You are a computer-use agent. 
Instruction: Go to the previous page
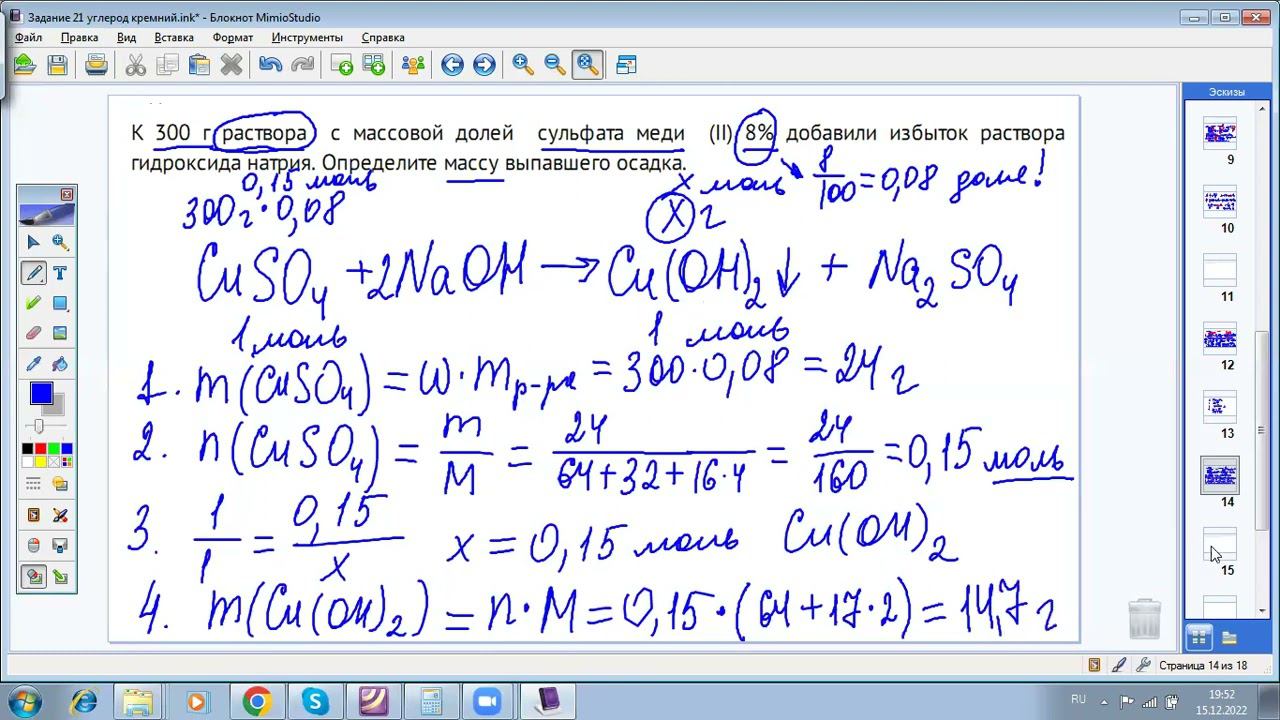pyautogui.click(x=452, y=65)
